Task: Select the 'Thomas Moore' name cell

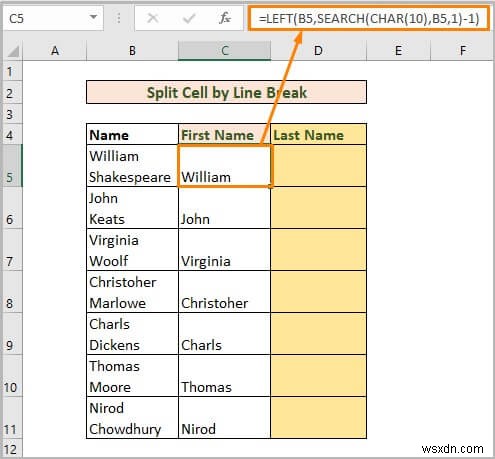Action: [x=132, y=376]
